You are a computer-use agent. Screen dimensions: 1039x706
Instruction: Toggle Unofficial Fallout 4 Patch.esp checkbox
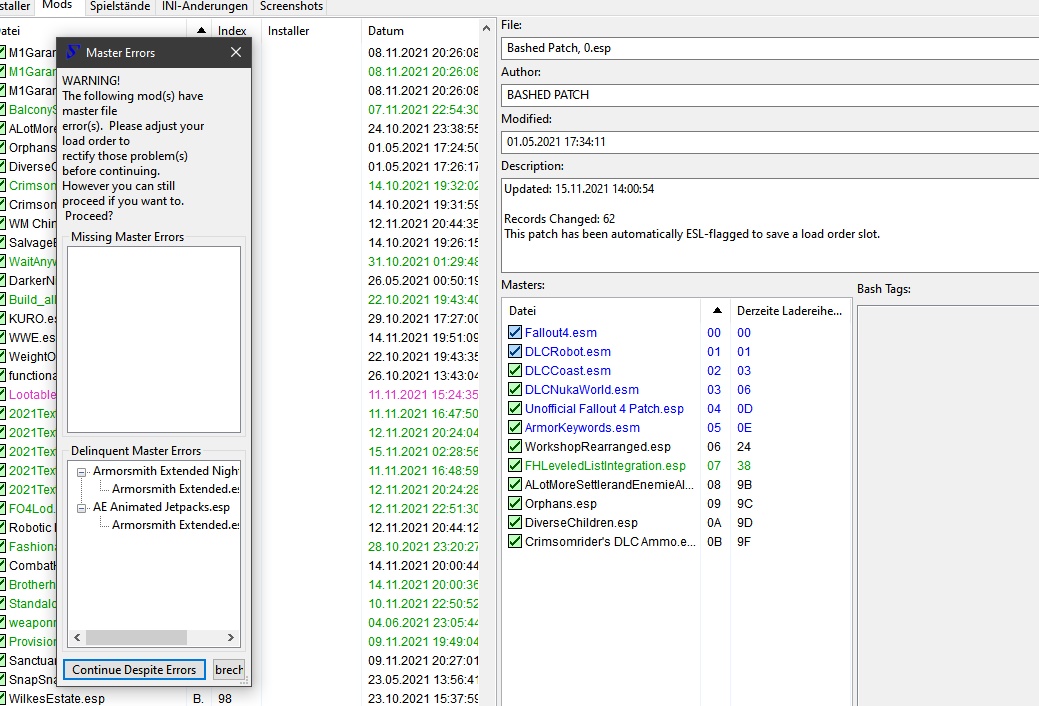pos(515,409)
